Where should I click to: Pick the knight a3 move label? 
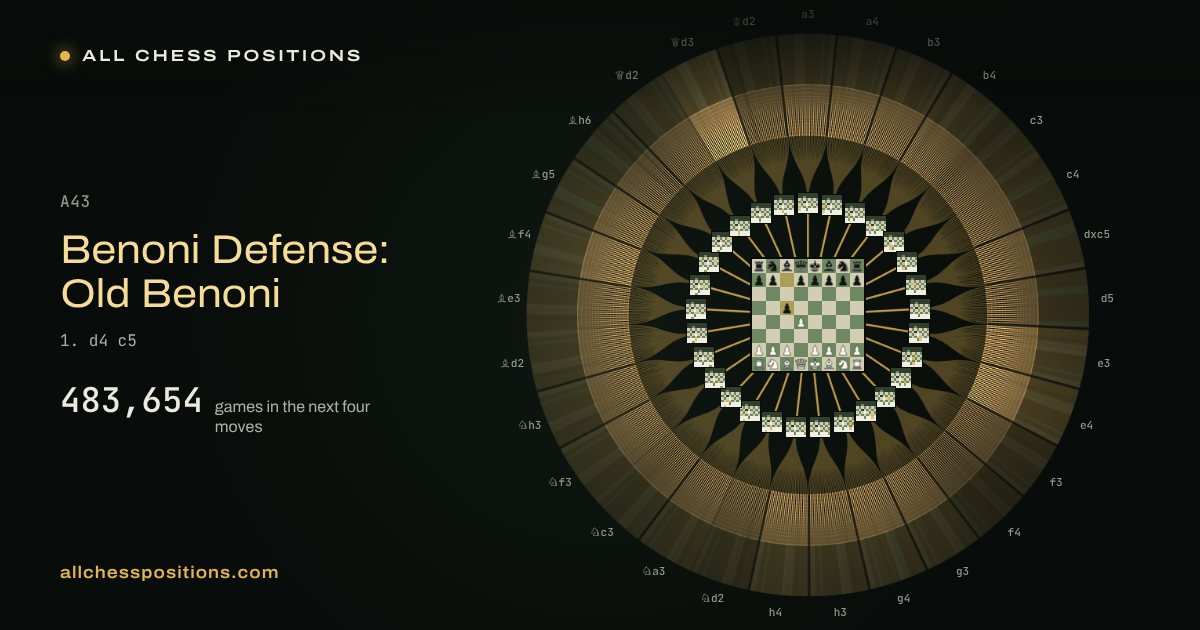[x=653, y=571]
